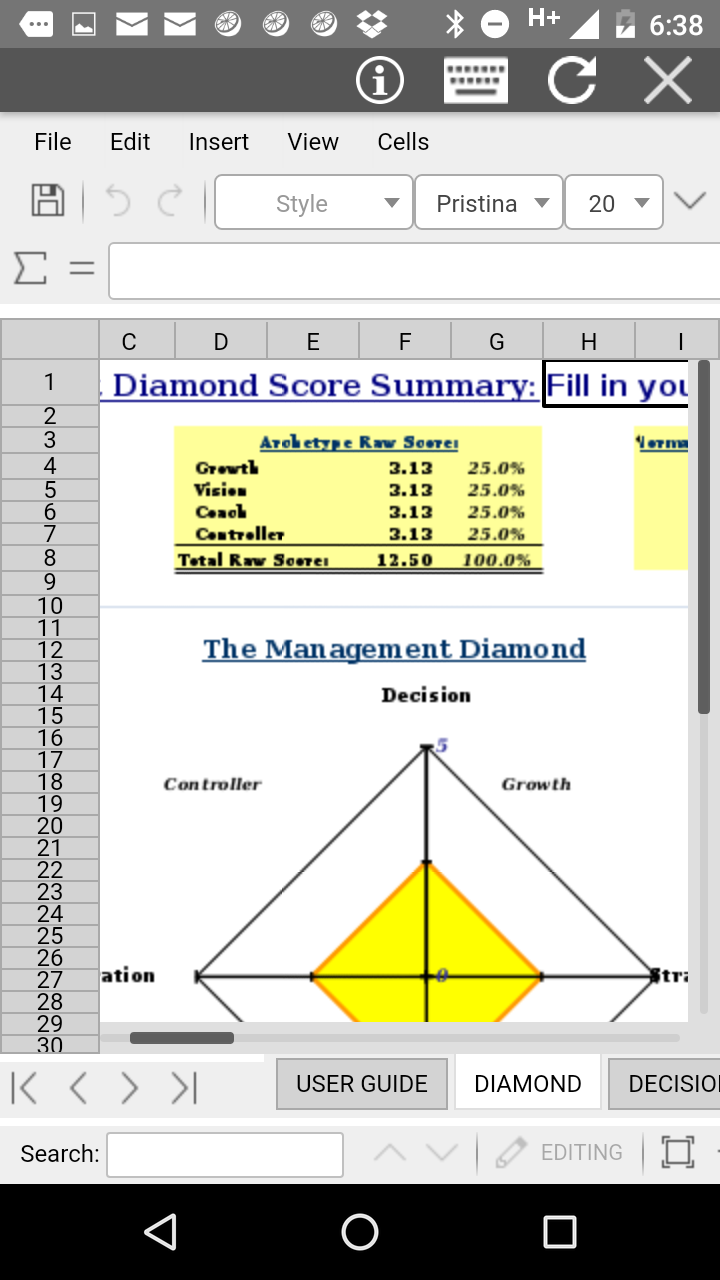The image size is (720, 1280).
Task: Click the italic 'Growth' chart label
Action: (536, 785)
